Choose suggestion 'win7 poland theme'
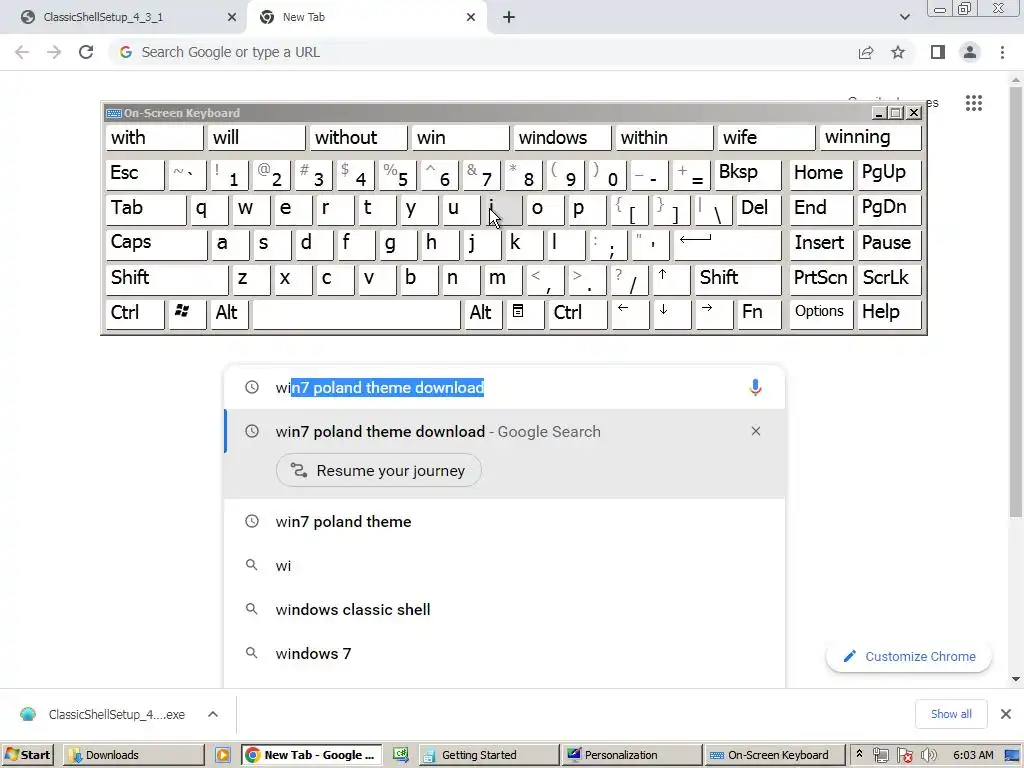1024x768 pixels. [x=504, y=521]
